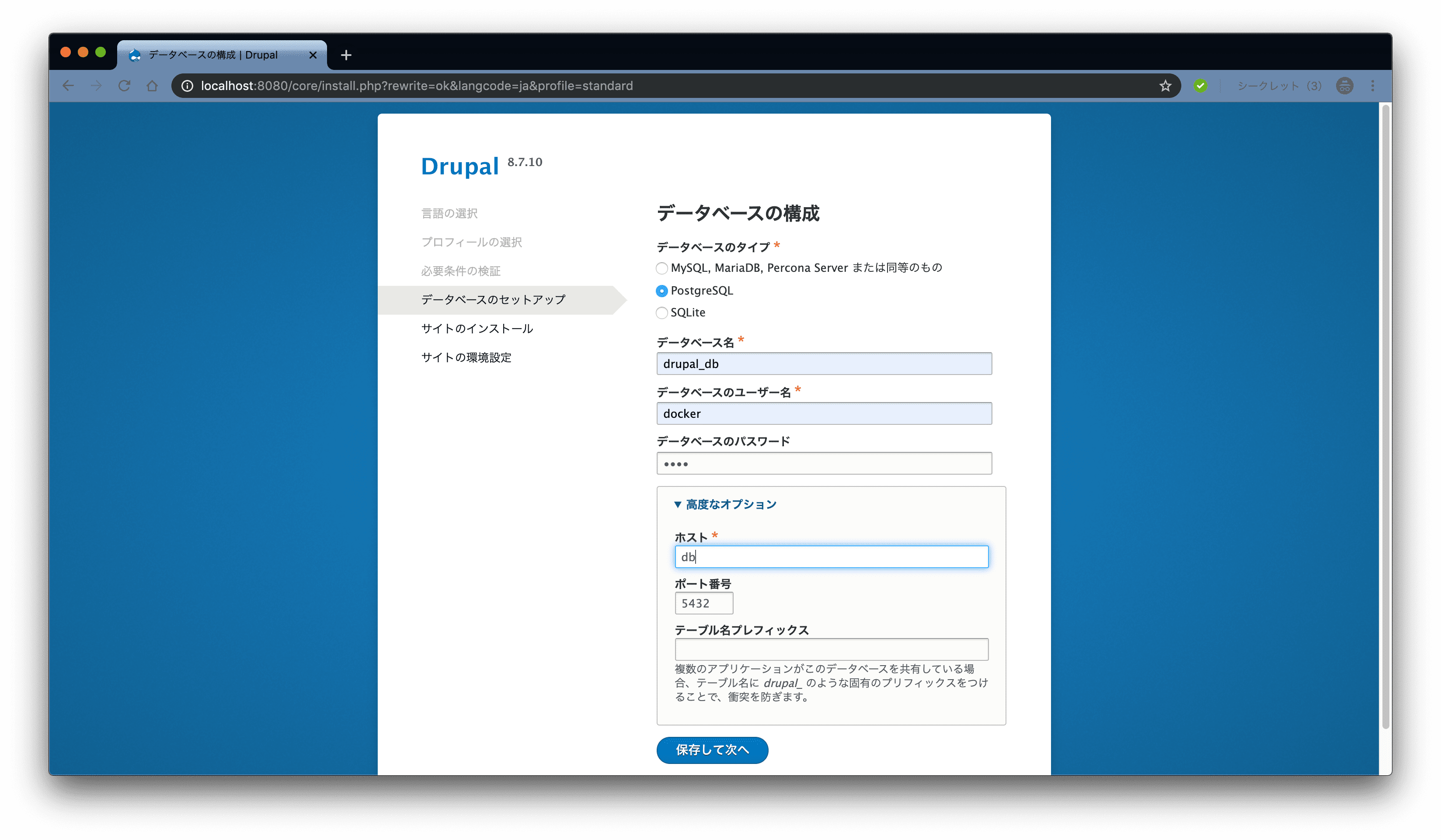The image size is (1441, 840).
Task: Click the シークレット (3) label
Action: pos(1280,86)
